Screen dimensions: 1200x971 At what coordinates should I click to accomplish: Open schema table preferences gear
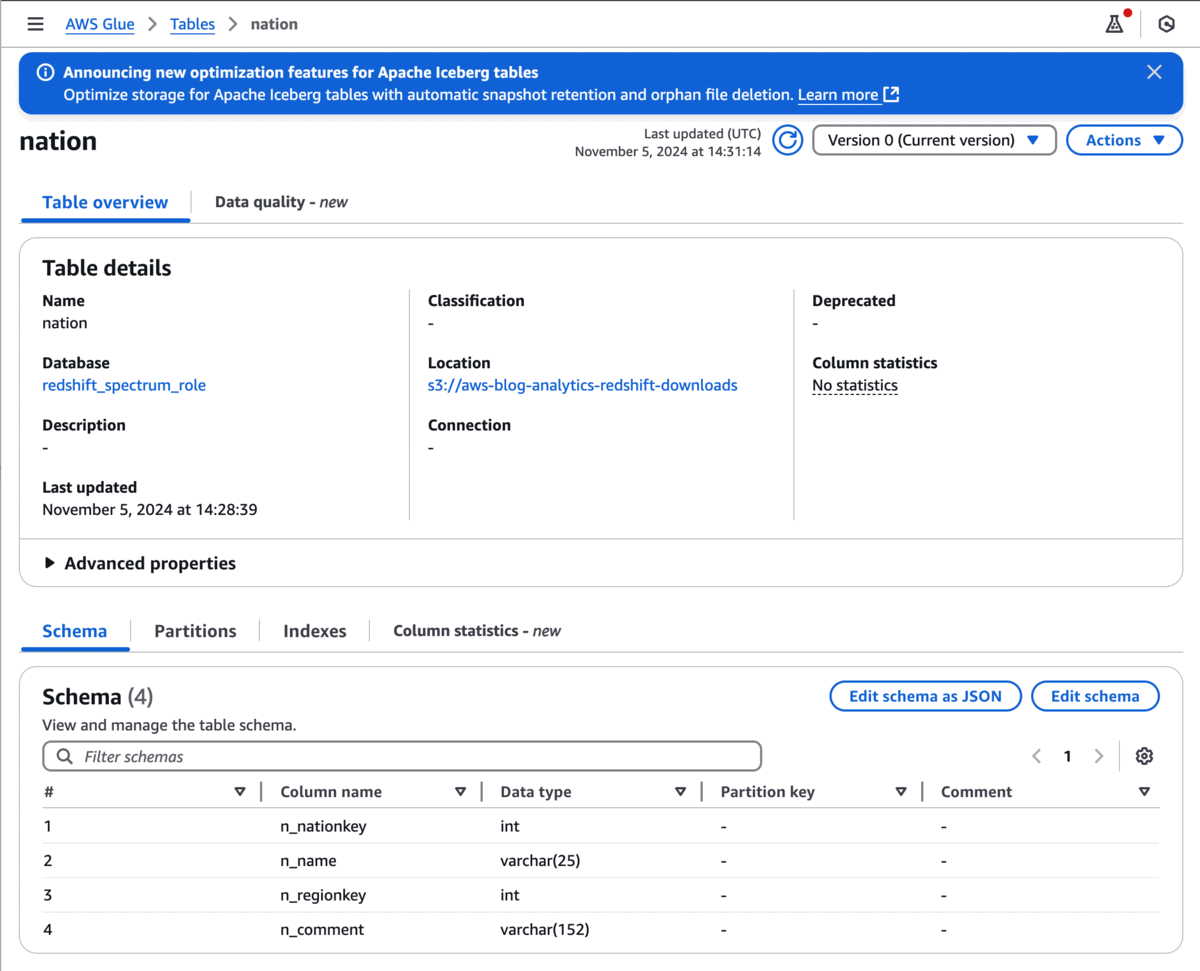[x=1144, y=756]
